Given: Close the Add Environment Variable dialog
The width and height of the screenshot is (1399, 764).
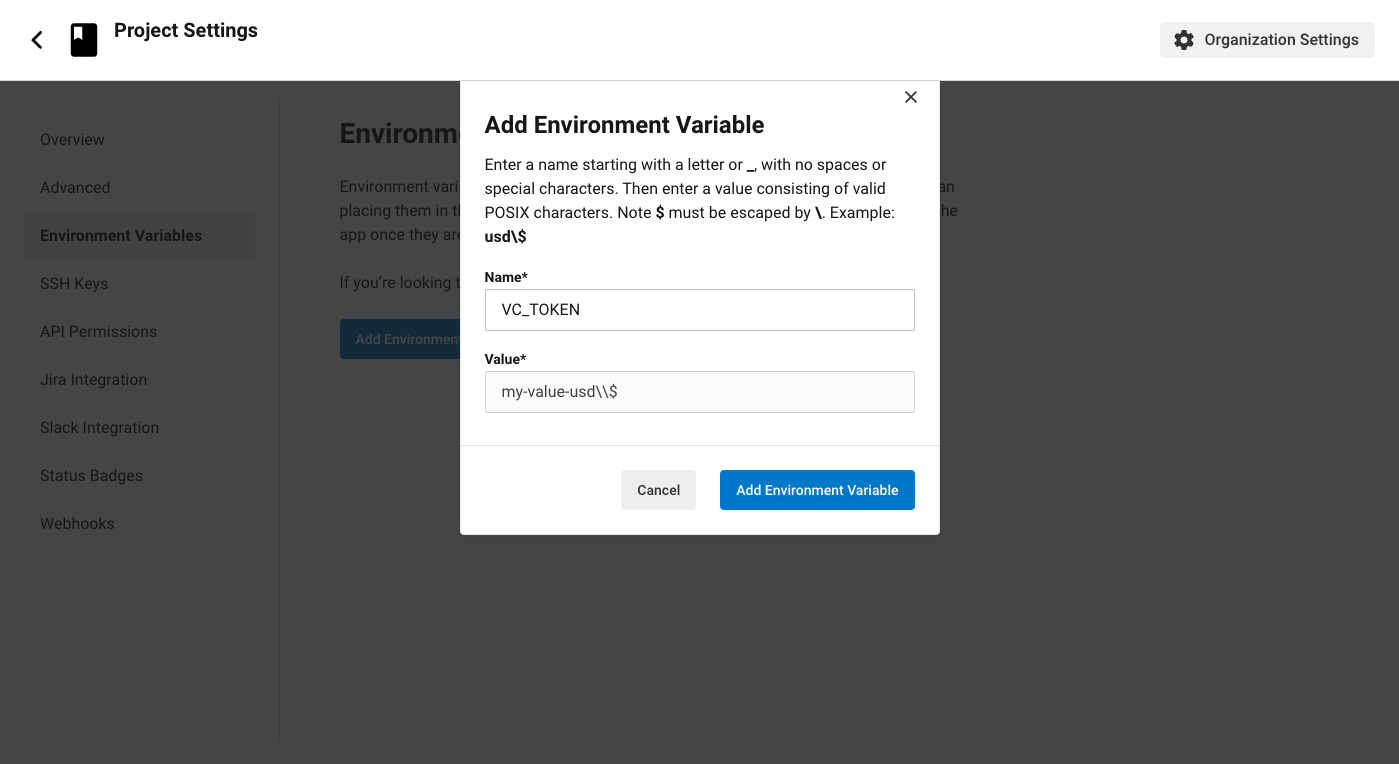Looking at the screenshot, I should point(910,97).
